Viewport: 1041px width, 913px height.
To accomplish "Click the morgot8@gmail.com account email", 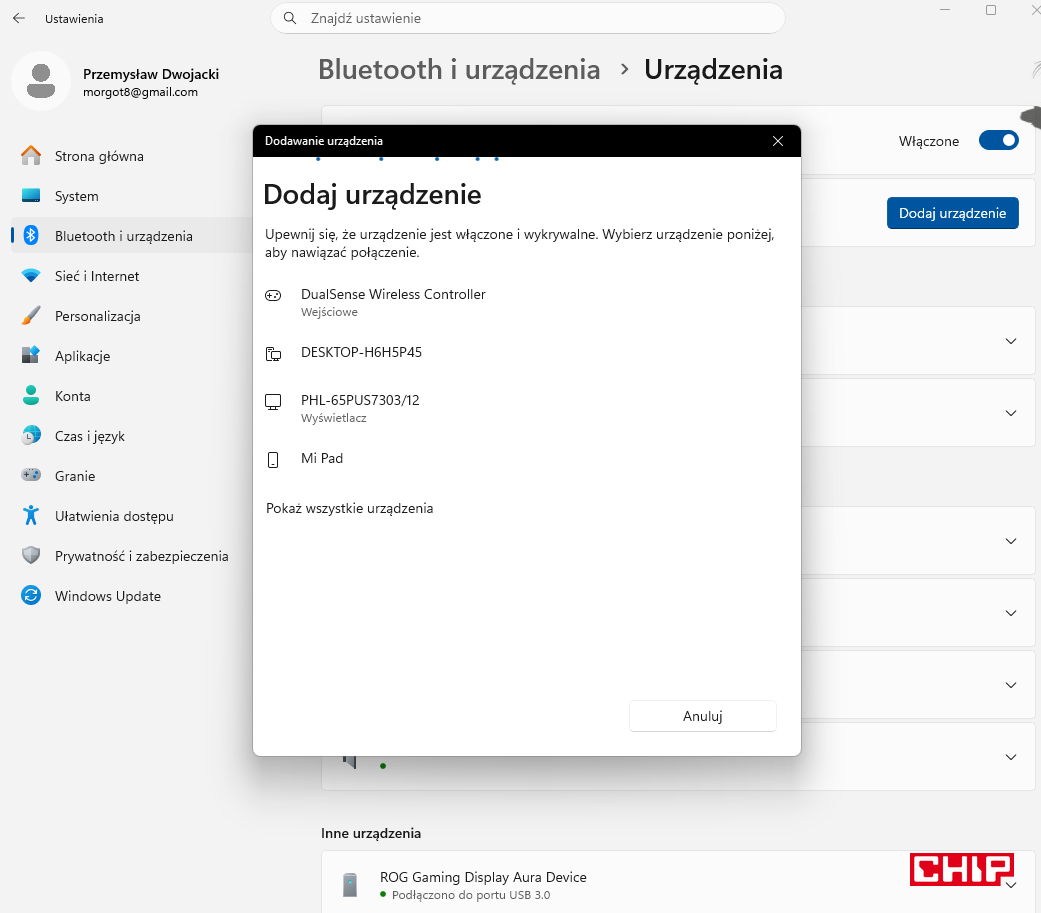I will (140, 92).
